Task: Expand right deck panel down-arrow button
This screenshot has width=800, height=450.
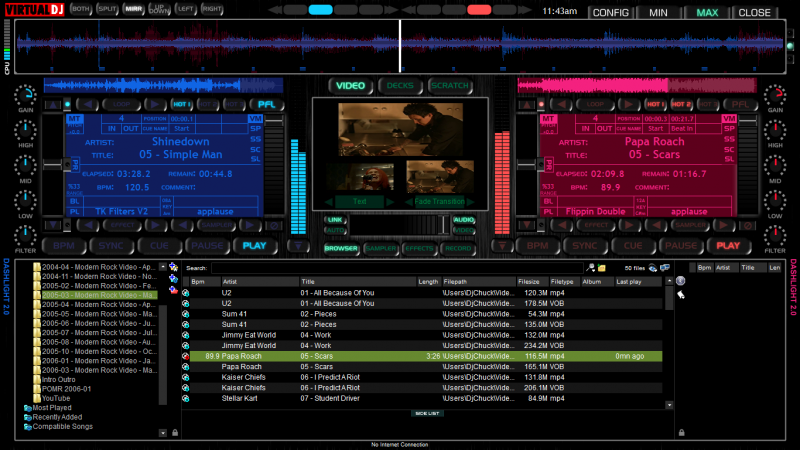Action: pos(502,246)
